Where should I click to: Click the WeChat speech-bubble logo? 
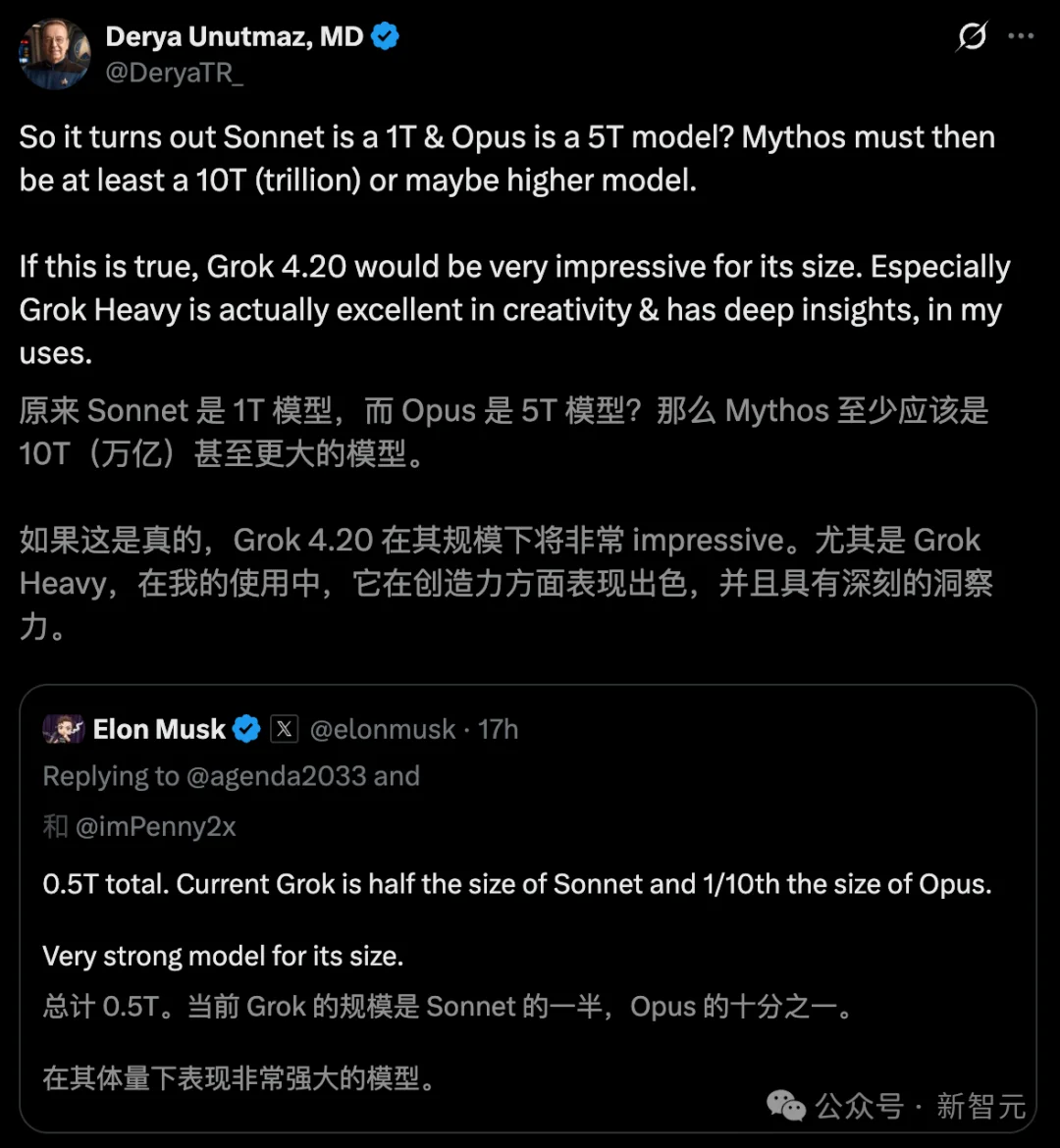tap(784, 1107)
